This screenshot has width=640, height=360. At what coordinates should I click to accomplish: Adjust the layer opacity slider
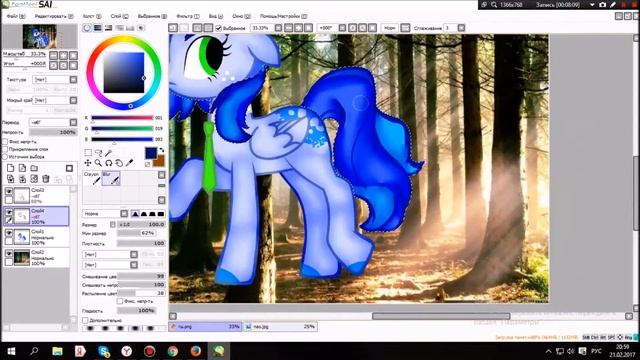click(x=53, y=132)
